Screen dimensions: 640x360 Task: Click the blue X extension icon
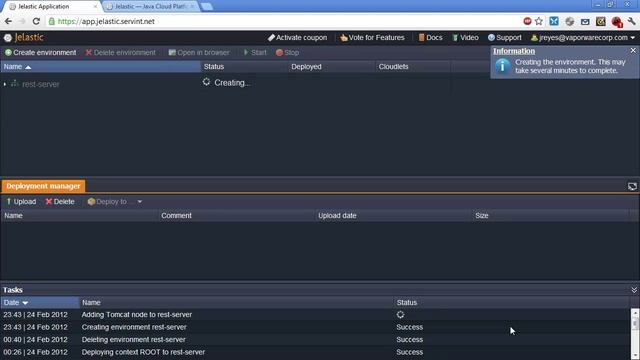tap(554, 21)
